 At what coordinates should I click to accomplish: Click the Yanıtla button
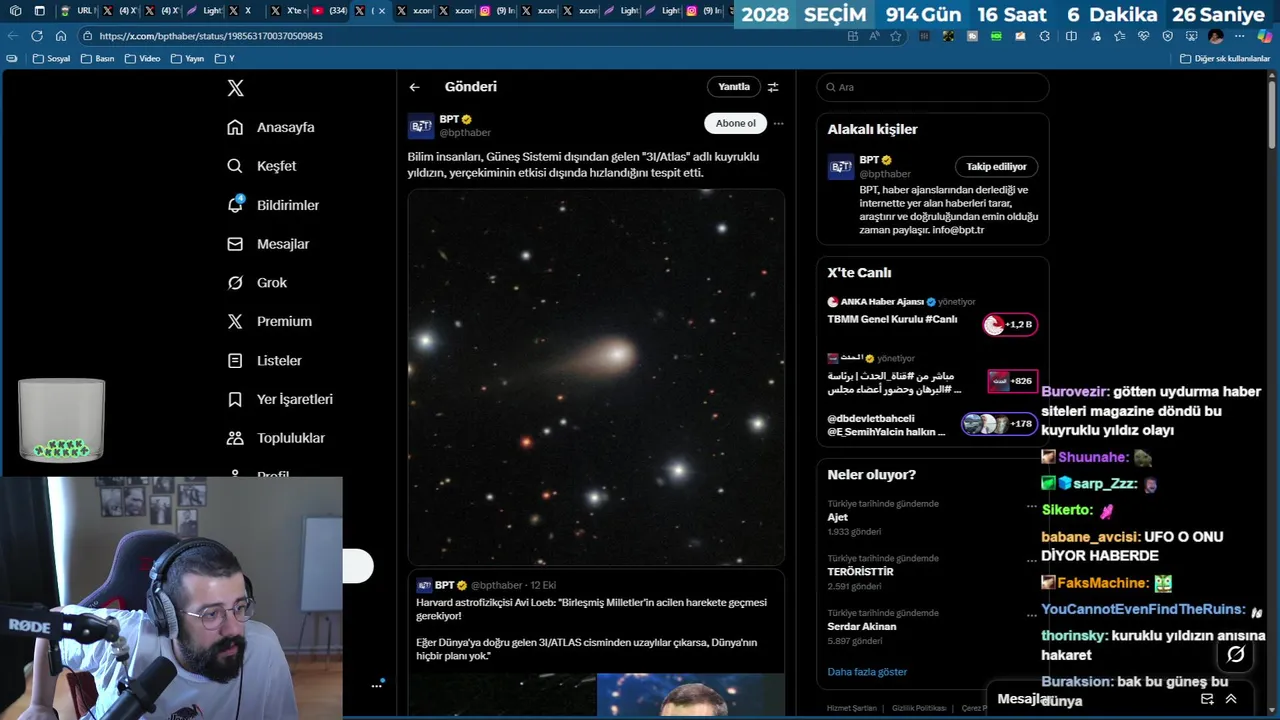(x=733, y=87)
